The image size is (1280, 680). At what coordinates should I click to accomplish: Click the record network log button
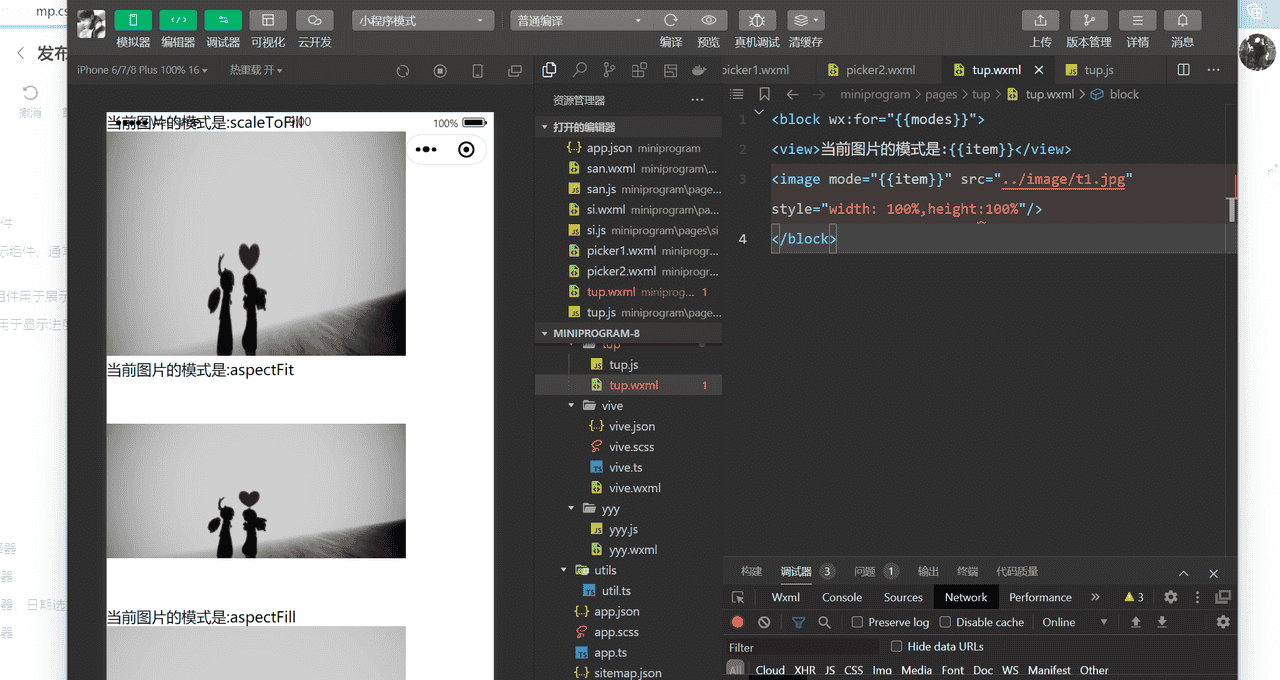738,622
